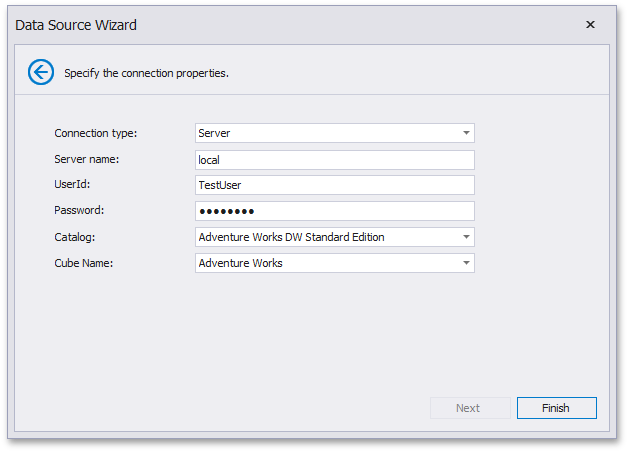The image size is (630, 454).
Task: Click the Server name input field
Action: pyautogui.click(x=334, y=159)
